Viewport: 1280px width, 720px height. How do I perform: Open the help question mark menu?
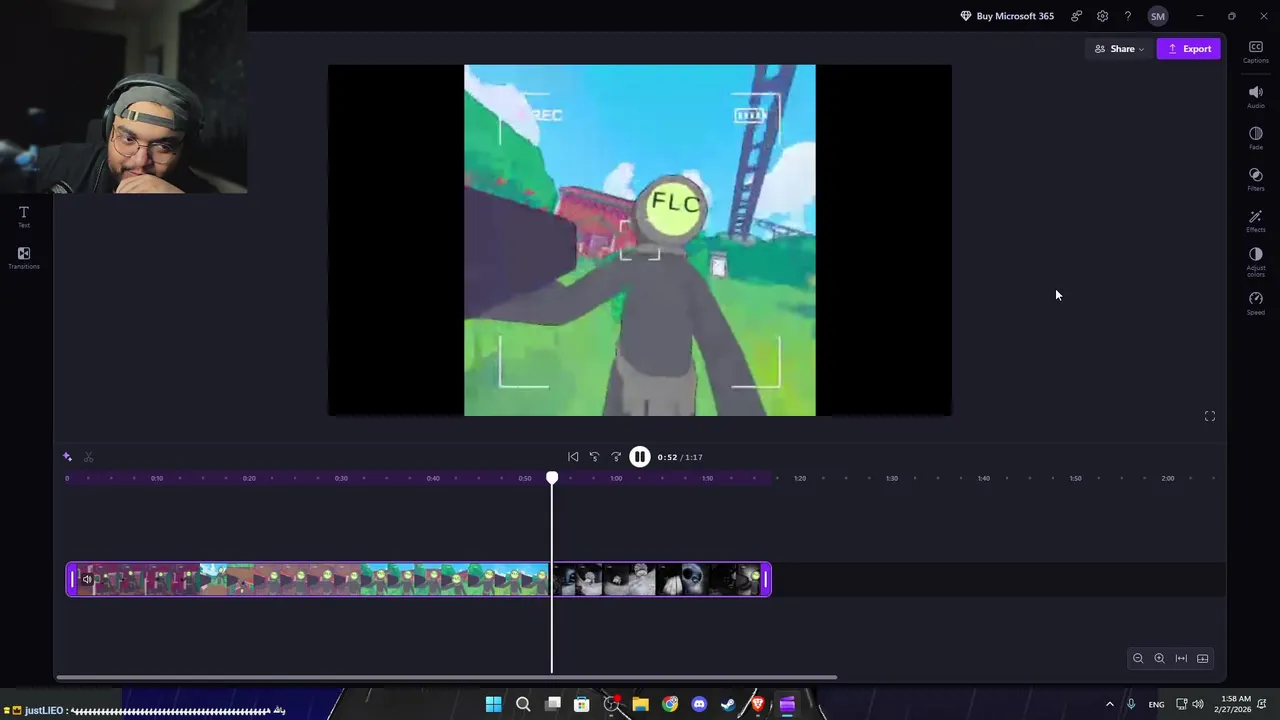click(x=1128, y=16)
